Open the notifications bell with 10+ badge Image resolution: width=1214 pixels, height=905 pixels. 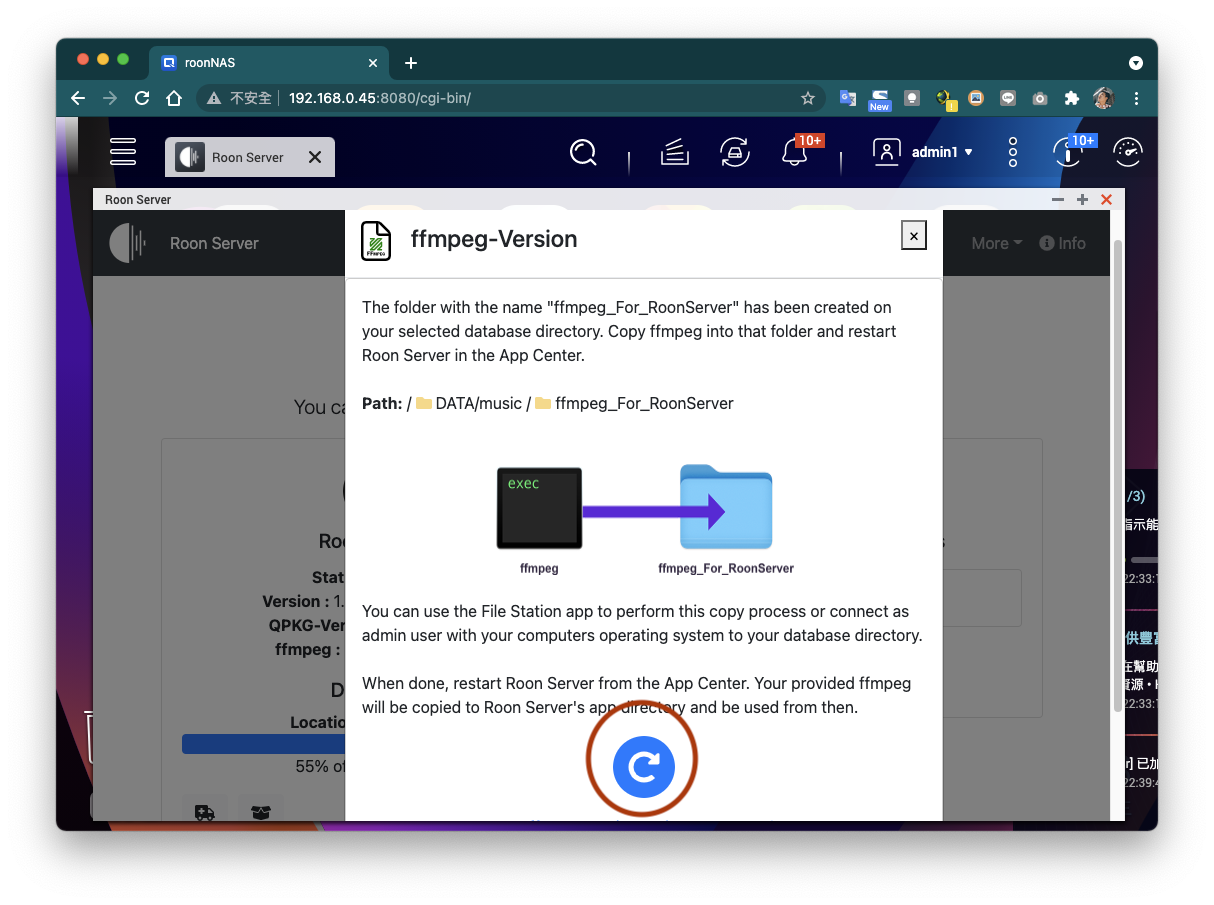tap(797, 152)
